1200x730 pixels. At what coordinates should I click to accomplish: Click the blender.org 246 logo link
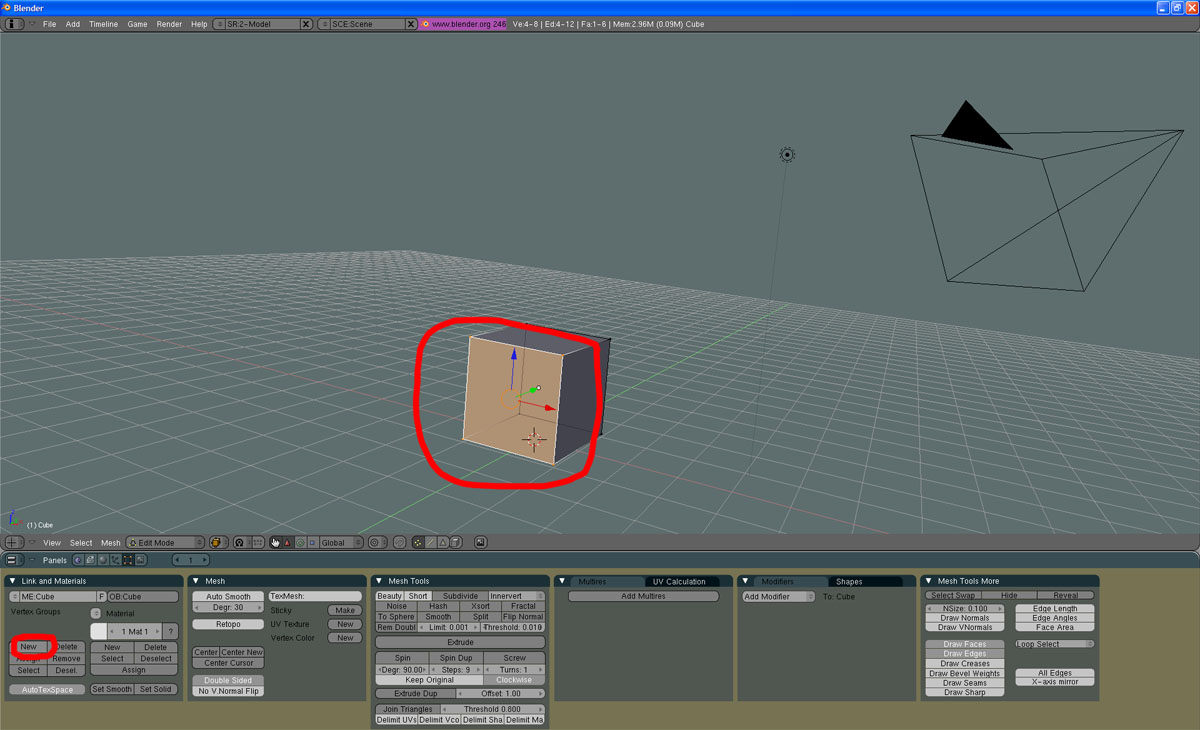[x=463, y=23]
